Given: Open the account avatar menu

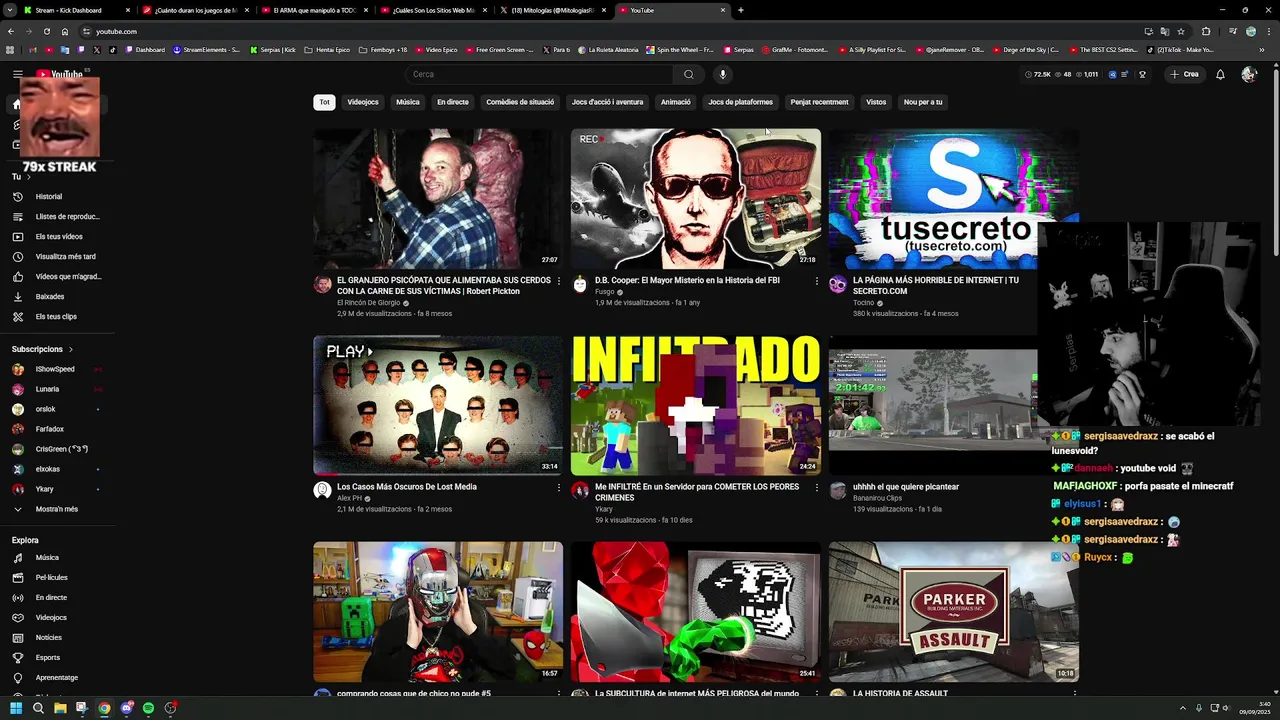Looking at the screenshot, I should click(x=1248, y=74).
